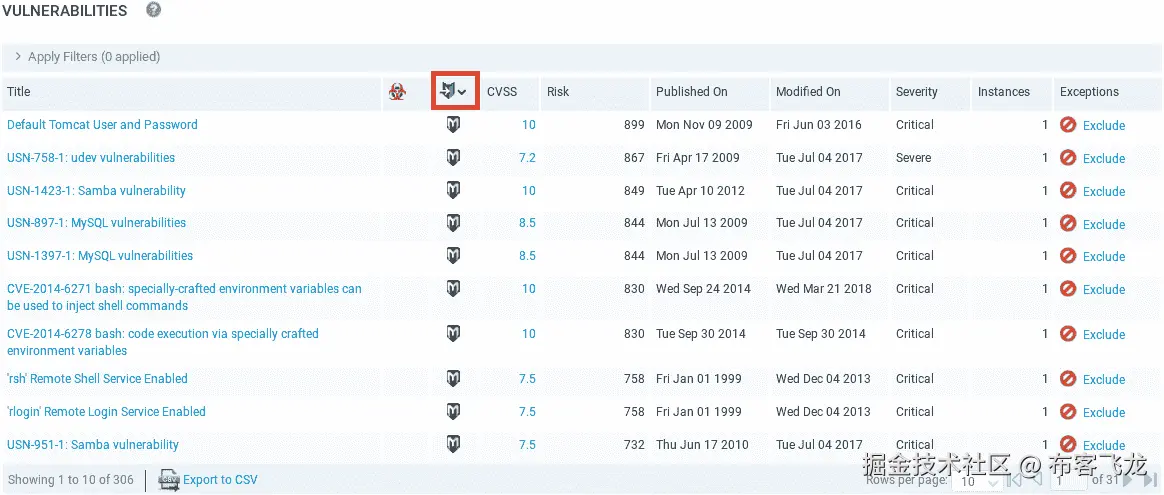Open the exploit column header dropdown
This screenshot has height=495, width=1164.
coord(455,91)
